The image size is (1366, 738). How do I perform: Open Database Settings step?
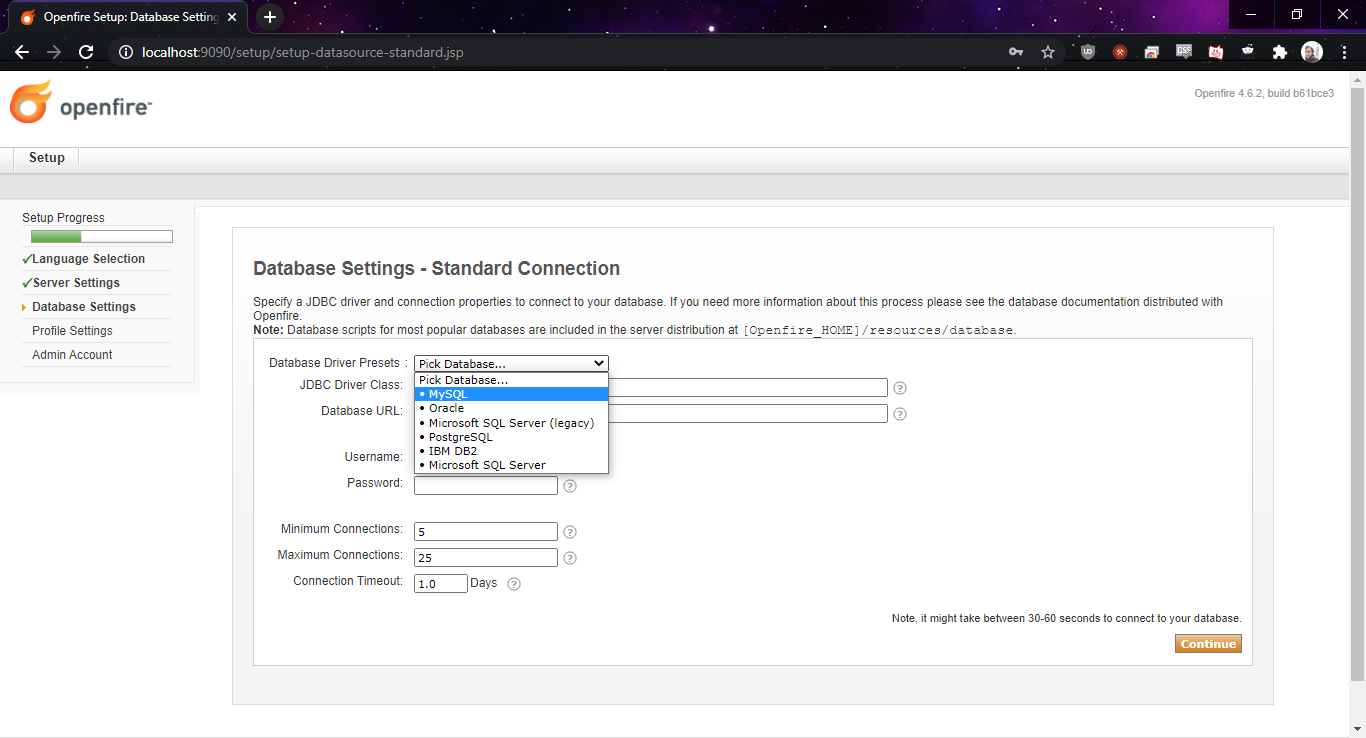pyautogui.click(x=84, y=307)
